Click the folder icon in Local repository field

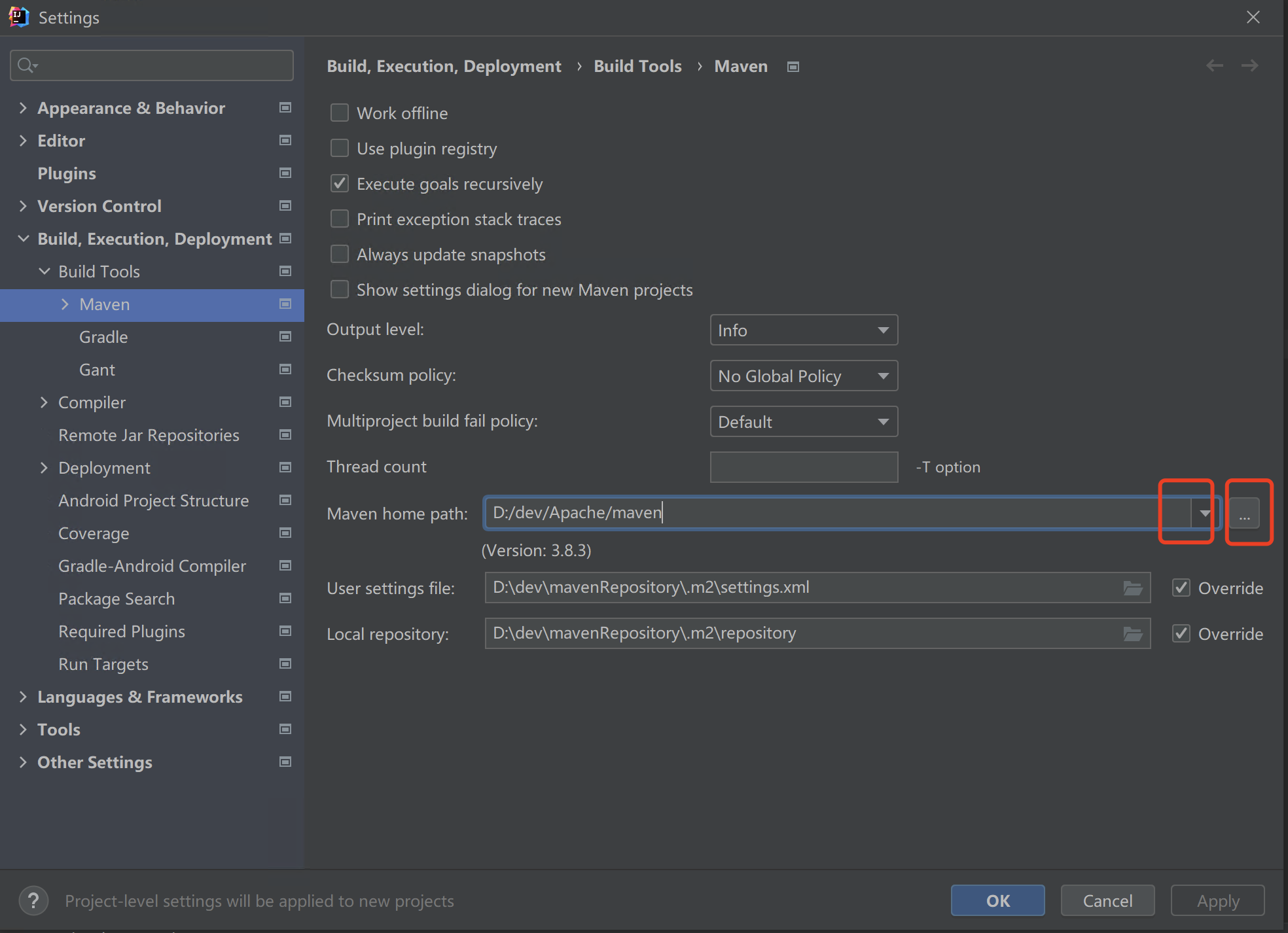(x=1132, y=634)
